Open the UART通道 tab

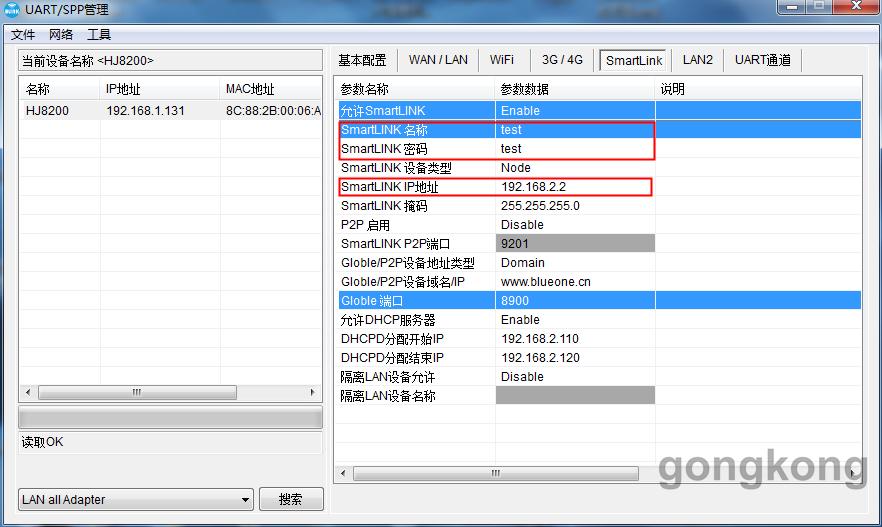[763, 60]
